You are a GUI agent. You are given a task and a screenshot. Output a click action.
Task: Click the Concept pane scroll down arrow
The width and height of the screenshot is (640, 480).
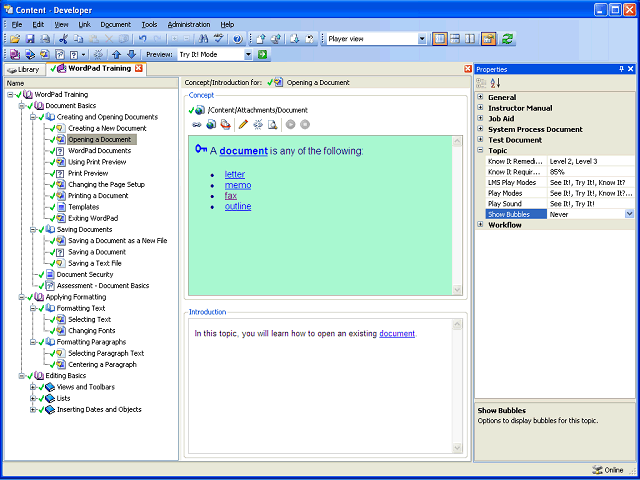click(x=457, y=290)
